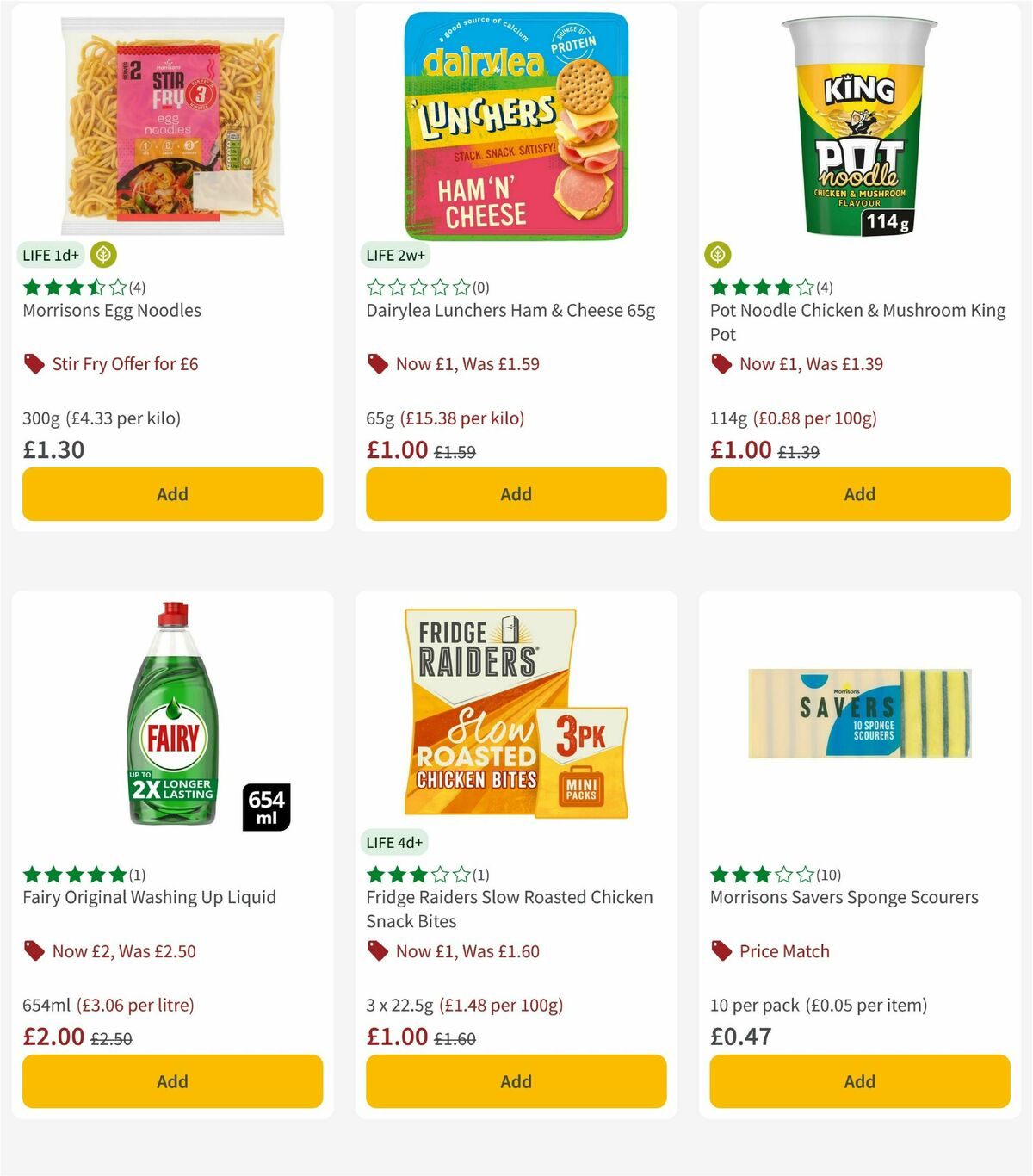Click the red tag icon next to Price Match
Screen dimensions: 1033x1176
tap(721, 951)
